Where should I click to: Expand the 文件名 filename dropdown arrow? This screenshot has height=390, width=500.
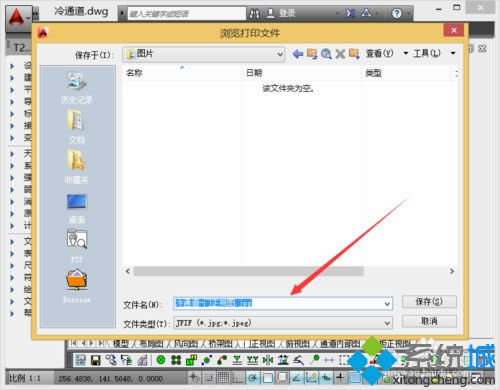387,304
